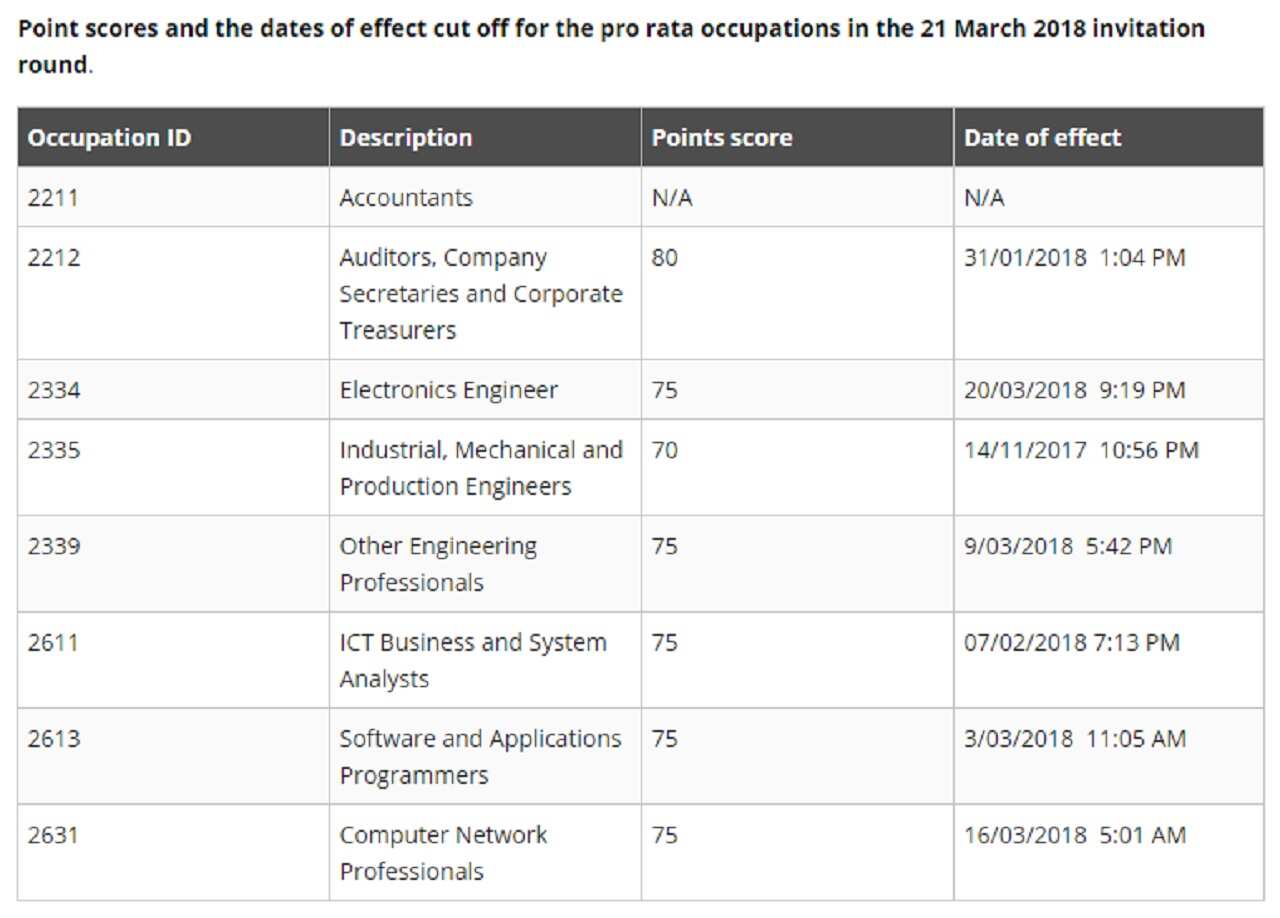Select occupation ID 2212 cell
1280x918 pixels.
pos(53,258)
